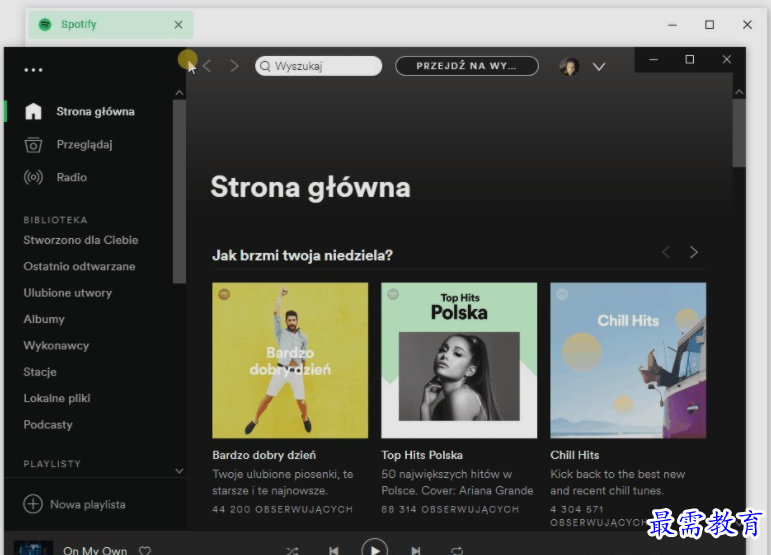The height and width of the screenshot is (555, 771).
Task: Click the PRZEJDŹ NA WY... upgrade button
Action: 467,66
